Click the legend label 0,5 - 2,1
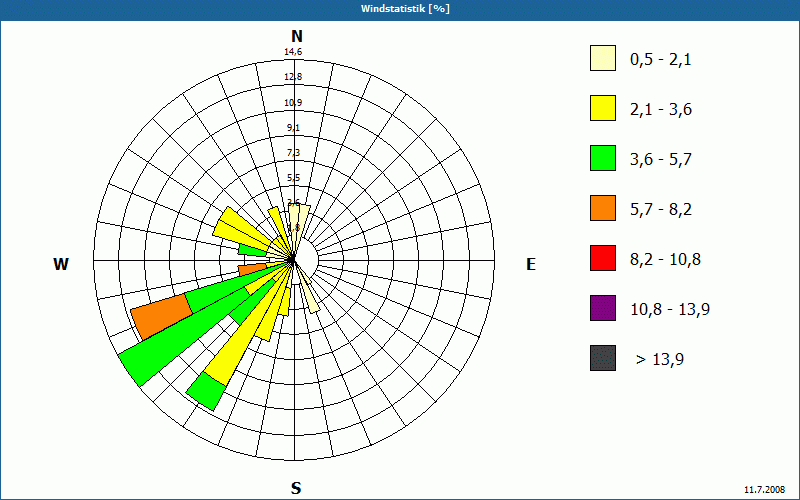800x500 pixels. tap(661, 60)
